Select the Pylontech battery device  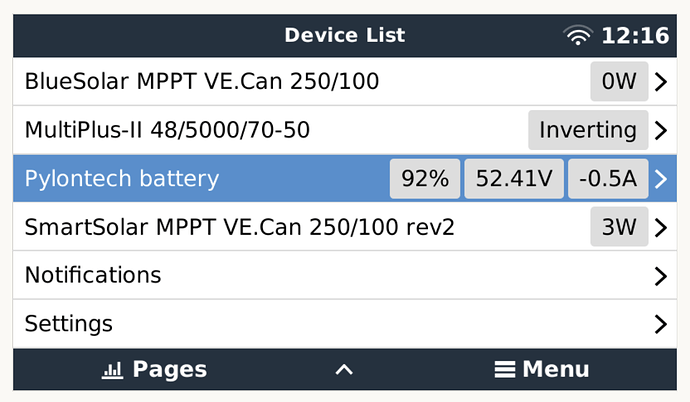pos(122,179)
